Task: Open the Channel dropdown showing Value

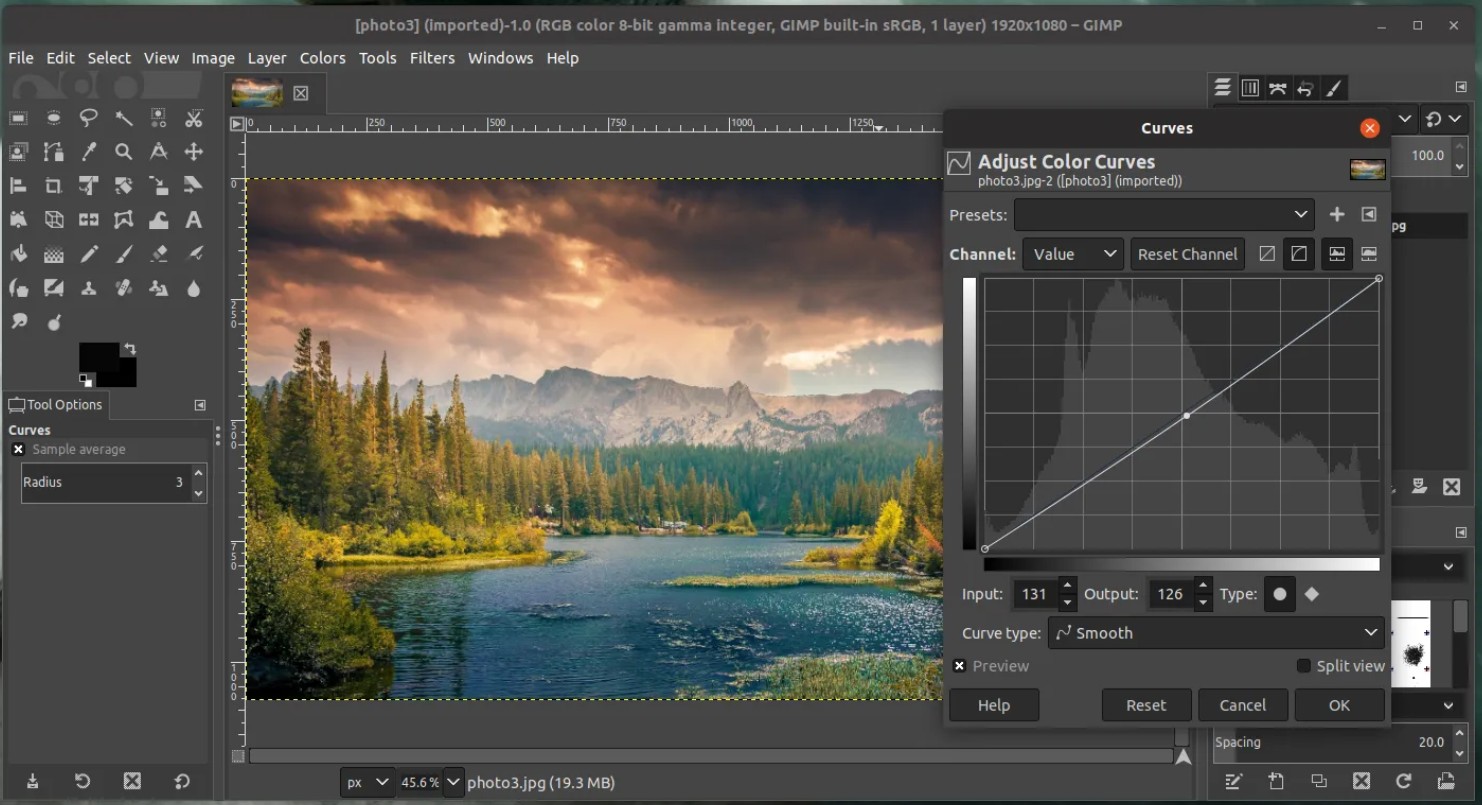Action: coord(1072,254)
